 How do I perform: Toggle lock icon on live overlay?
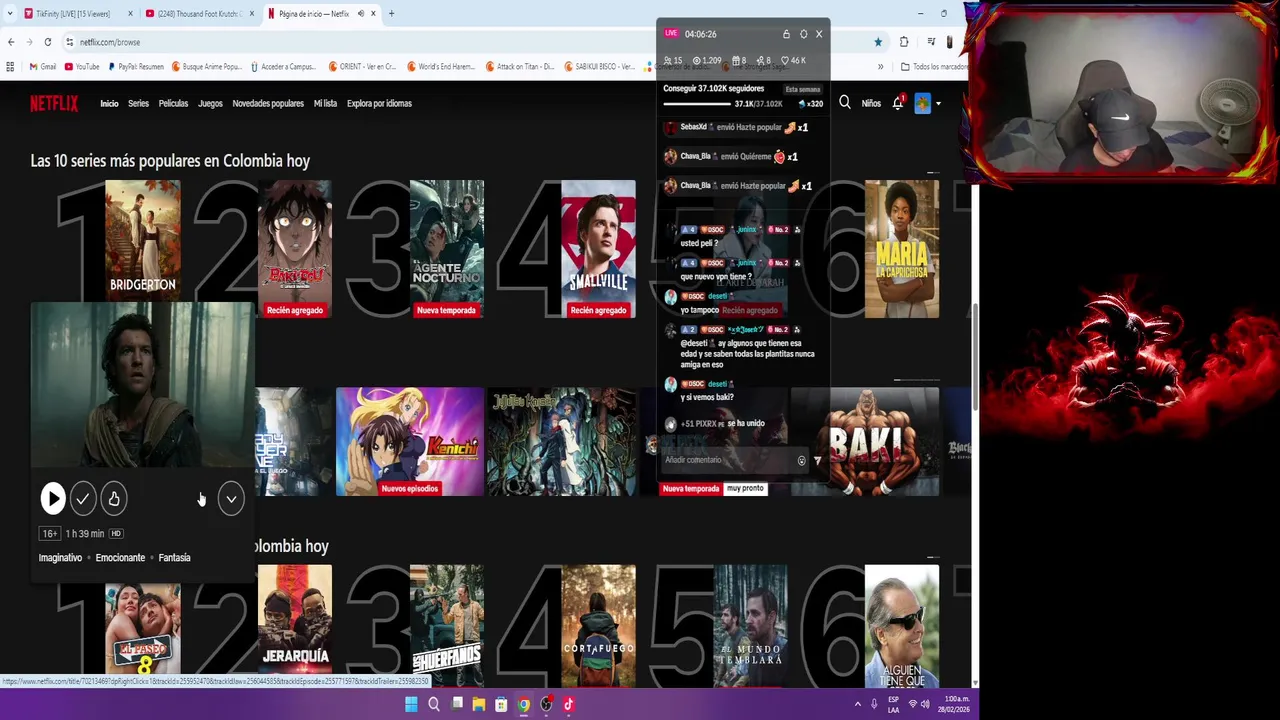coord(786,34)
